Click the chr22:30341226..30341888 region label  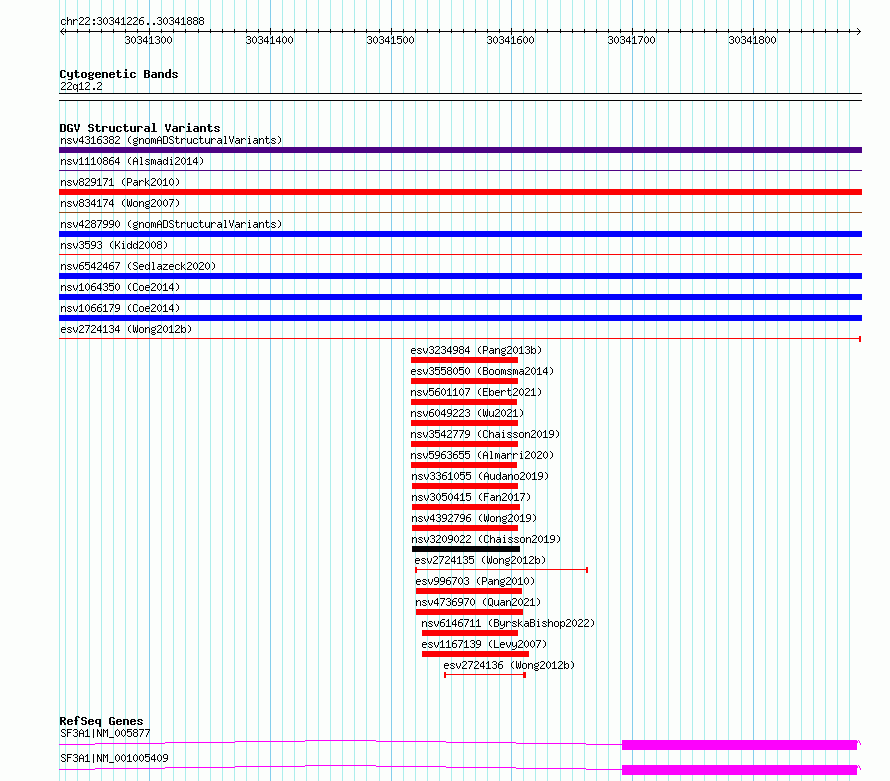pyautogui.click(x=132, y=22)
